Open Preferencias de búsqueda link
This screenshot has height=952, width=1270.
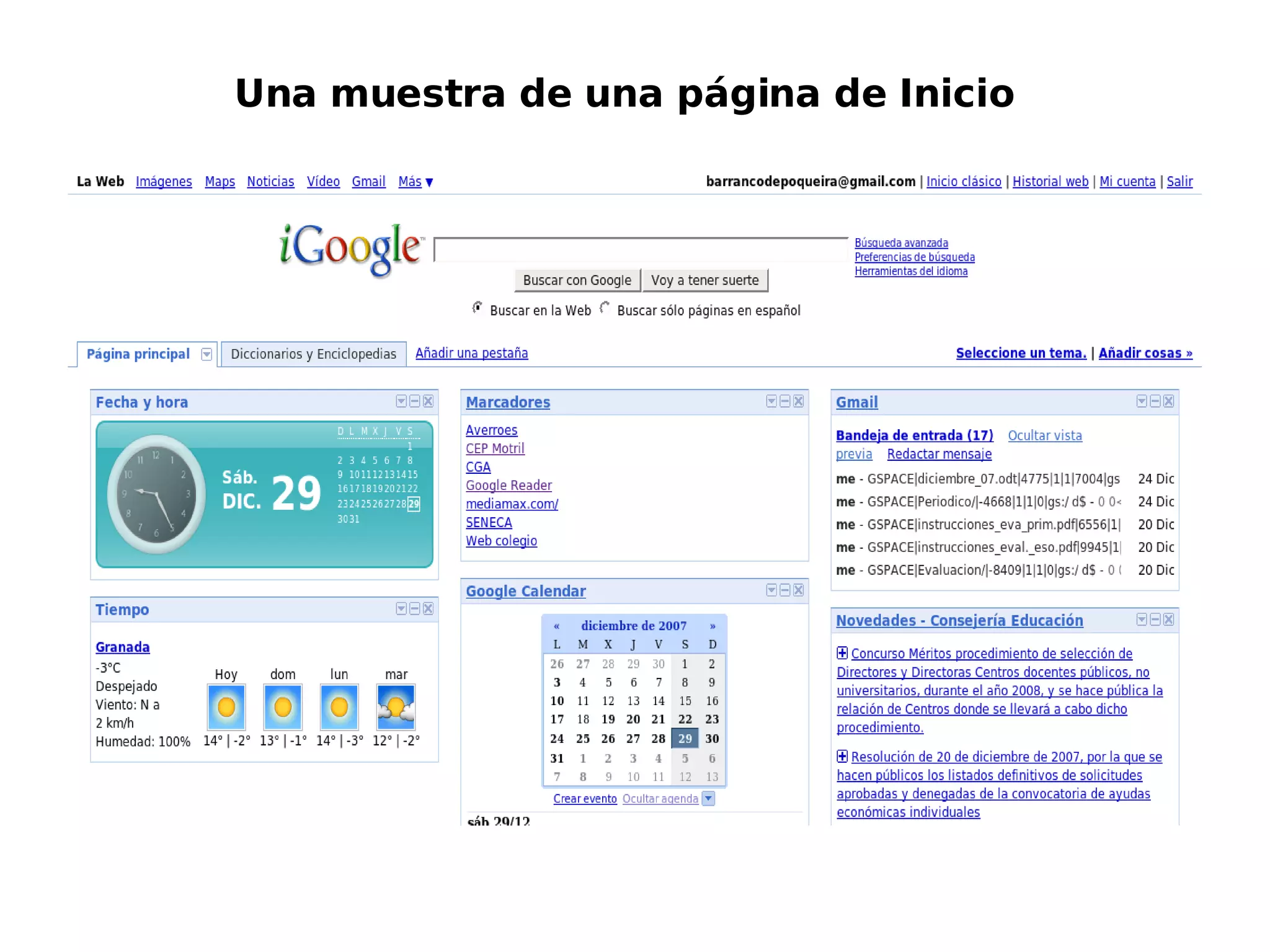pyautogui.click(x=915, y=257)
